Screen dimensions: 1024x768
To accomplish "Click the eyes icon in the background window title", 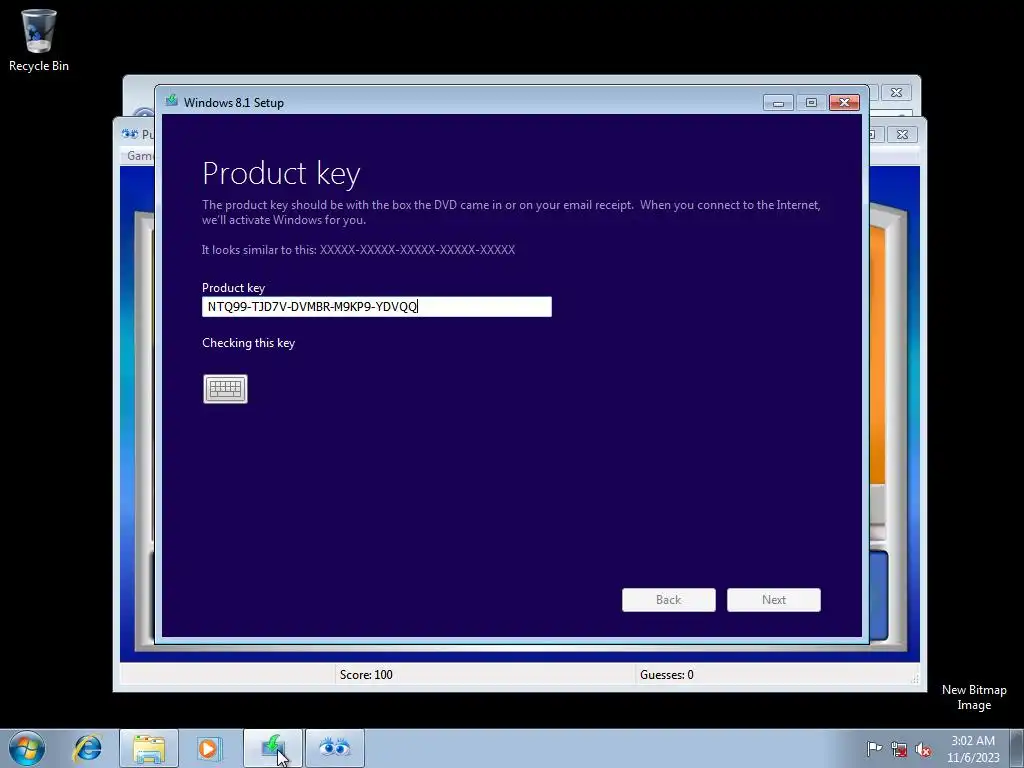I will coord(130,134).
